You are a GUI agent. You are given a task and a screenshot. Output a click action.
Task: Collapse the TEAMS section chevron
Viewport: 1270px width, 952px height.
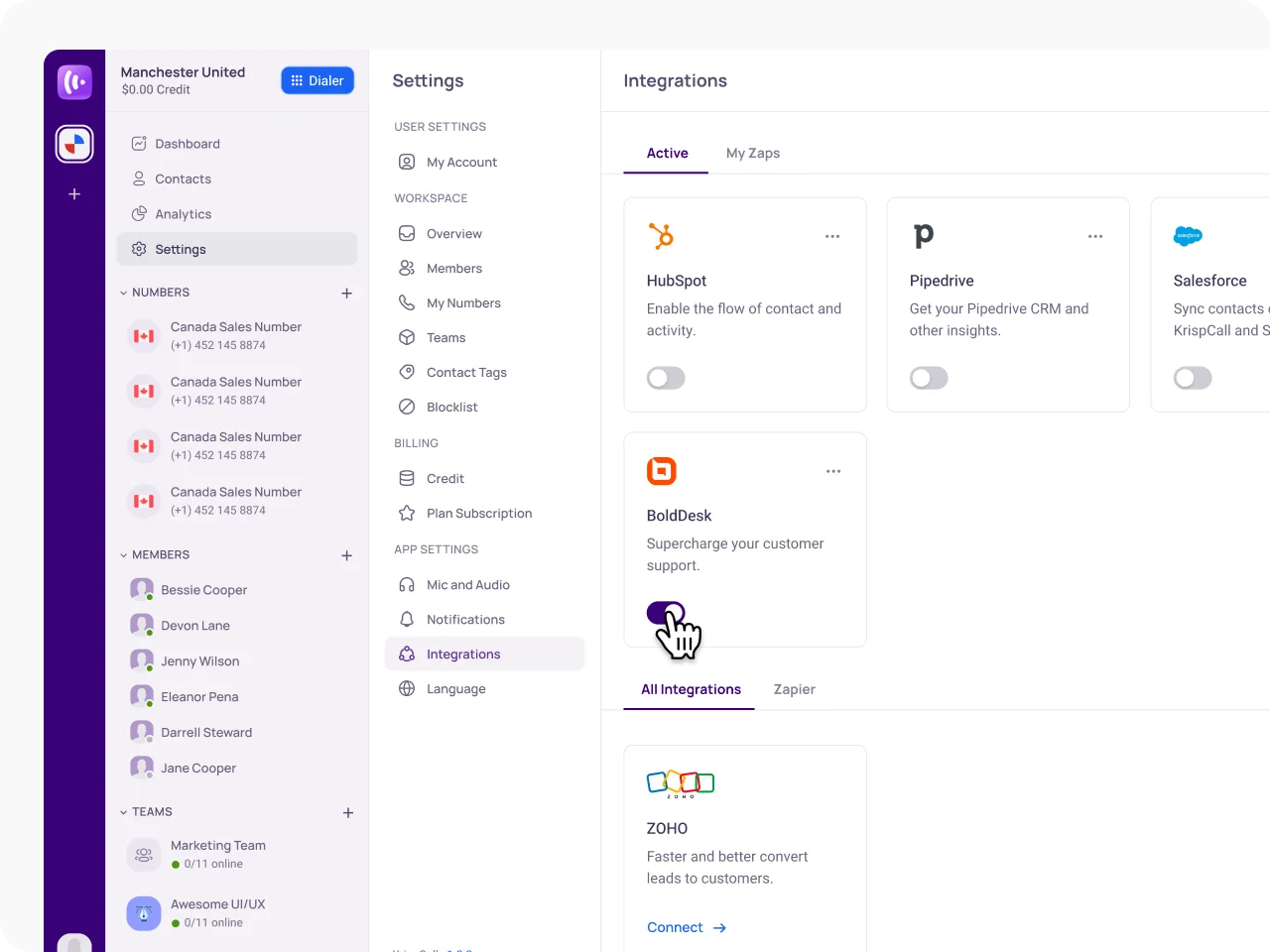click(x=124, y=812)
